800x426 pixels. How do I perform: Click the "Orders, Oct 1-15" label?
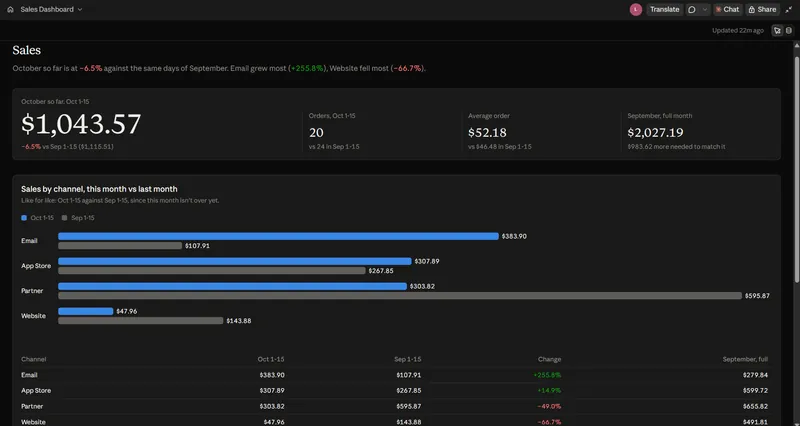[332, 116]
